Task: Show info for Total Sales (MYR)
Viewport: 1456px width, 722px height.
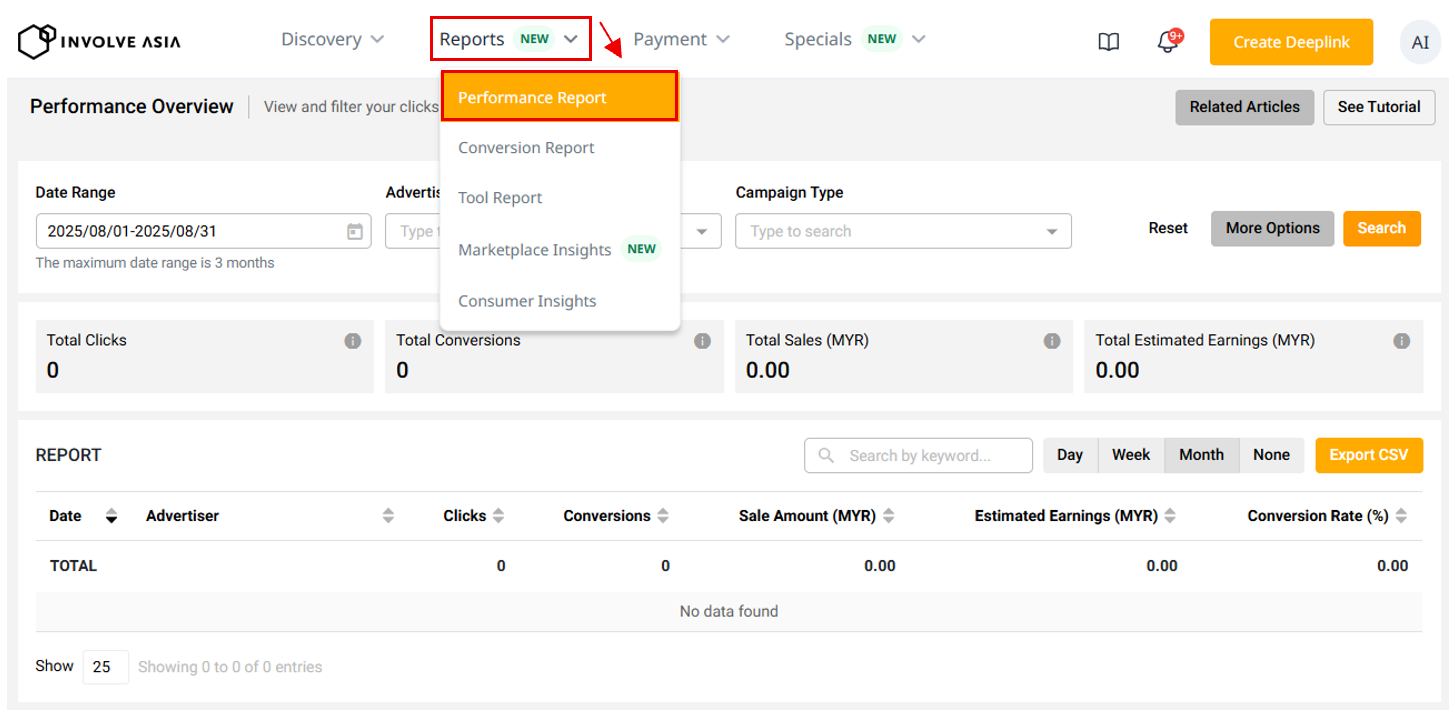Action: (x=1052, y=341)
